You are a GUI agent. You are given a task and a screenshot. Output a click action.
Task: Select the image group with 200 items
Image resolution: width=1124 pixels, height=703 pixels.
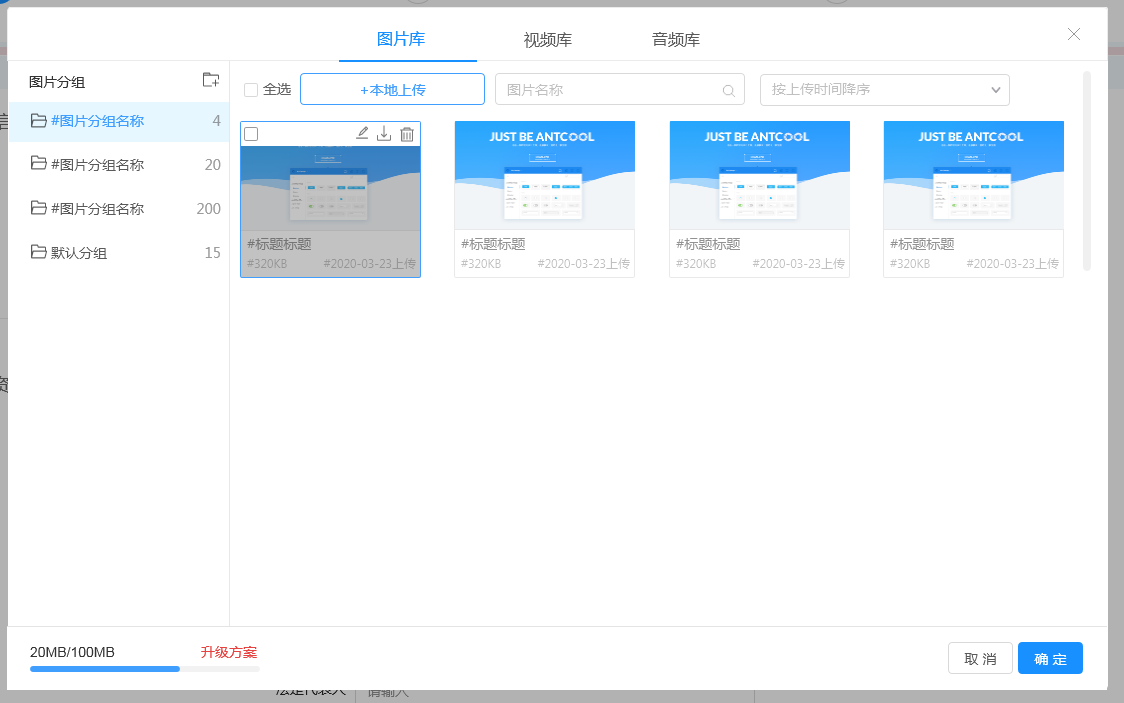(119, 209)
